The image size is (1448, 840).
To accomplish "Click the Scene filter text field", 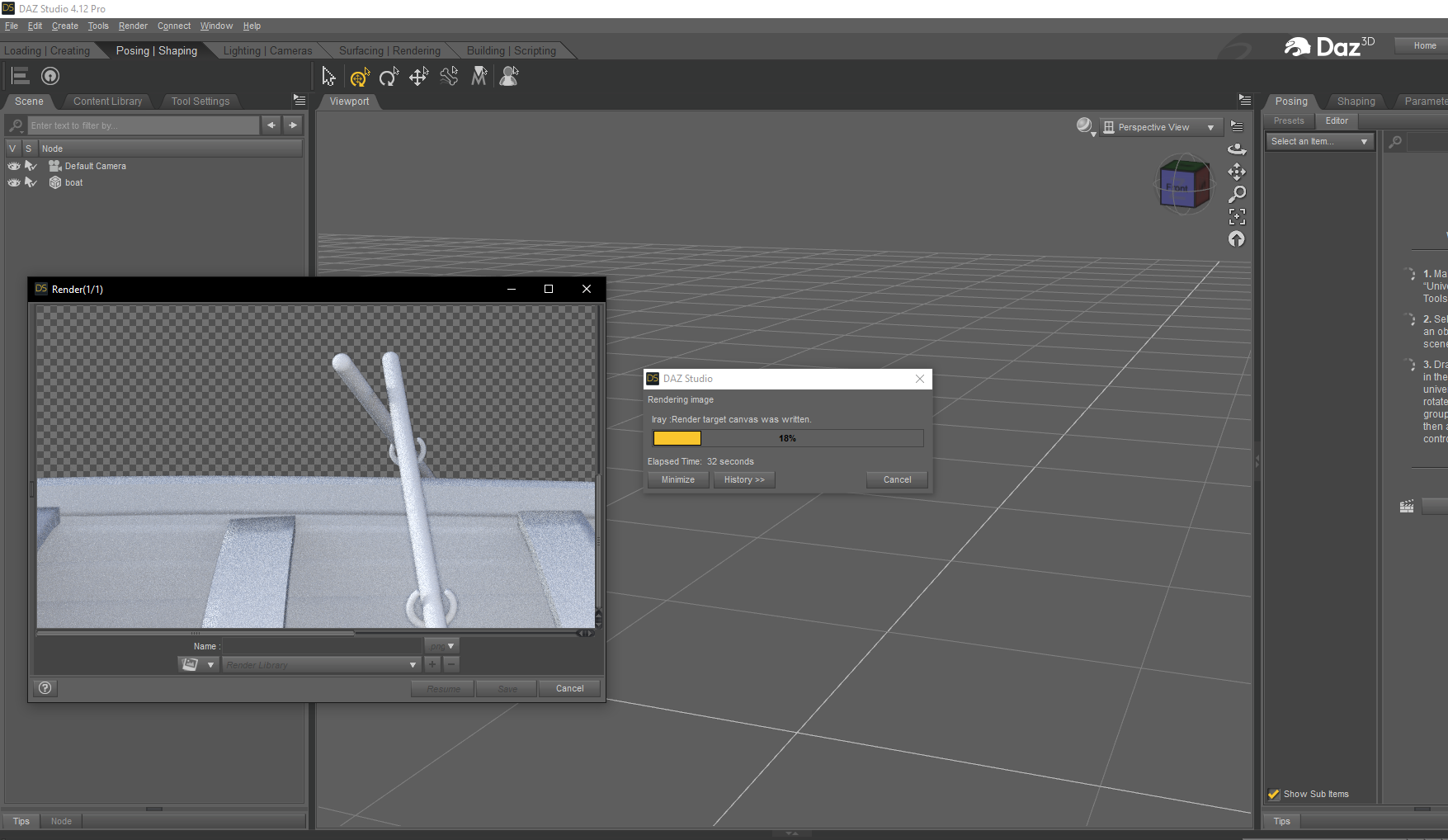I will pyautogui.click(x=144, y=125).
